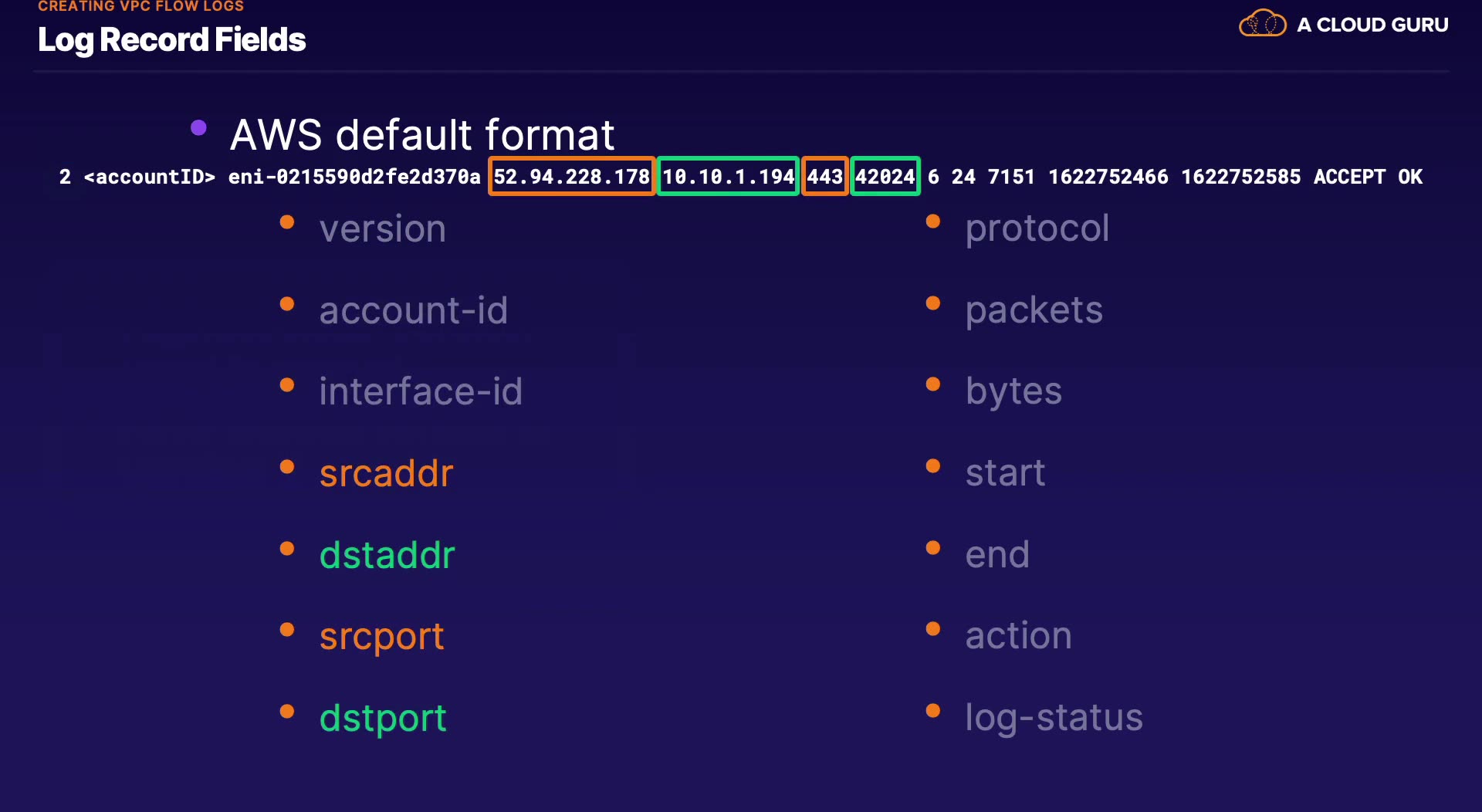Click the log-status list item
The height and width of the screenshot is (812, 1482).
[x=1054, y=718]
